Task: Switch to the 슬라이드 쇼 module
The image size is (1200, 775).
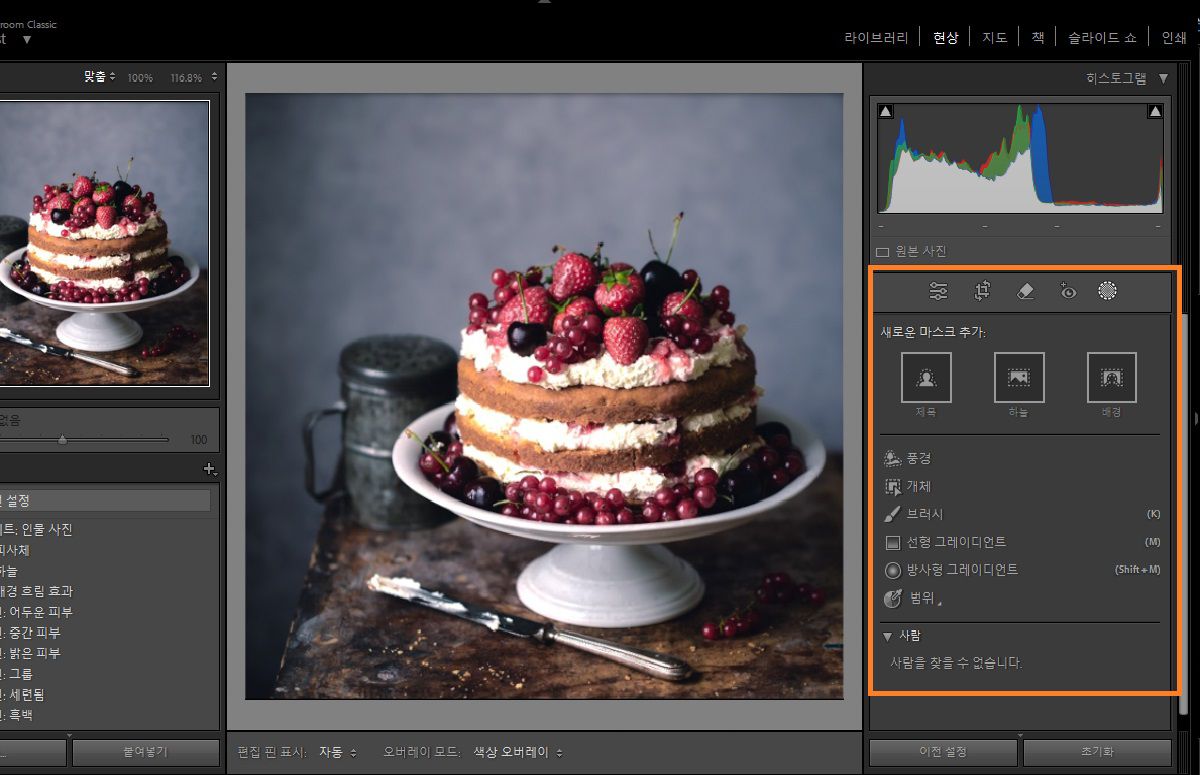Action: pos(1102,37)
